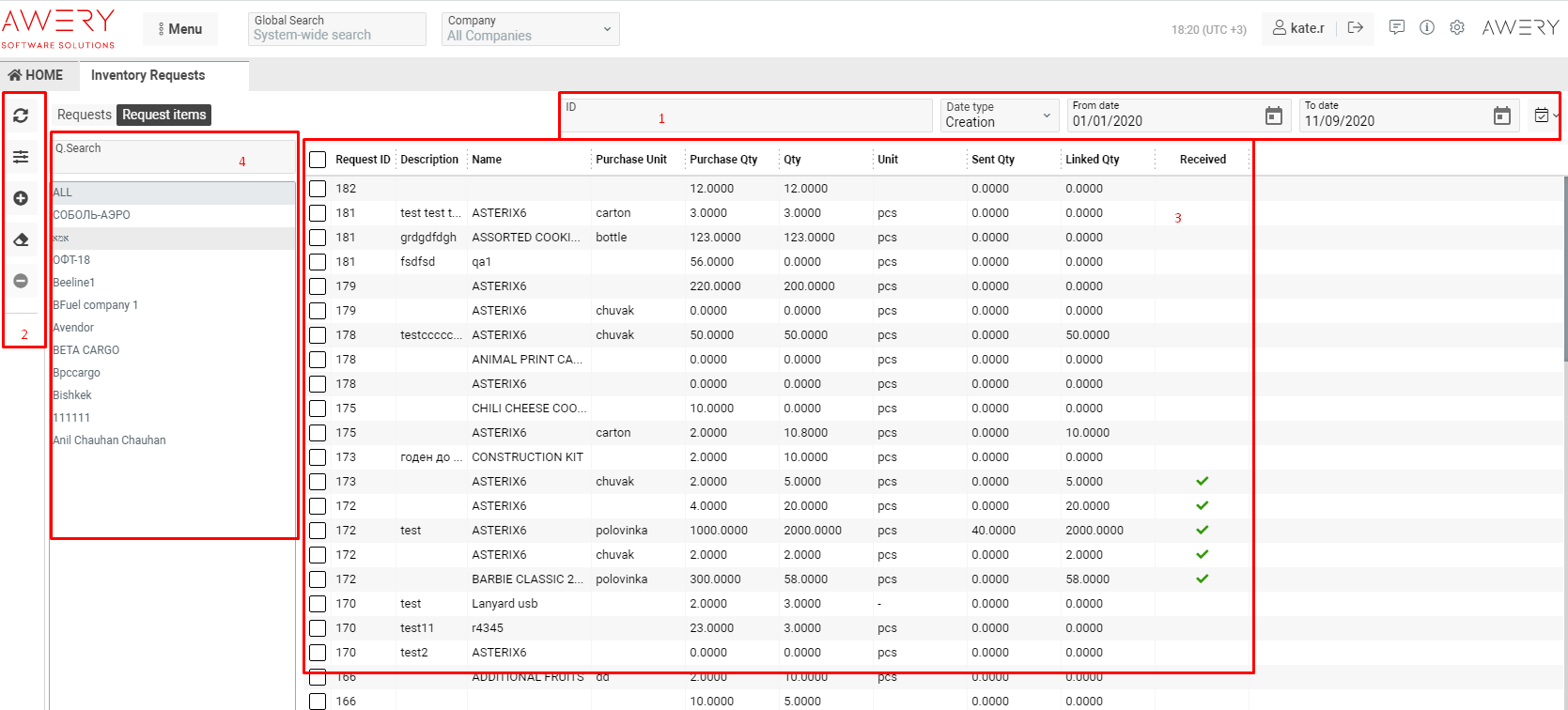Toggle the select-all checkbox in table header
Image resolution: width=1568 pixels, height=710 pixels.
tap(318, 160)
